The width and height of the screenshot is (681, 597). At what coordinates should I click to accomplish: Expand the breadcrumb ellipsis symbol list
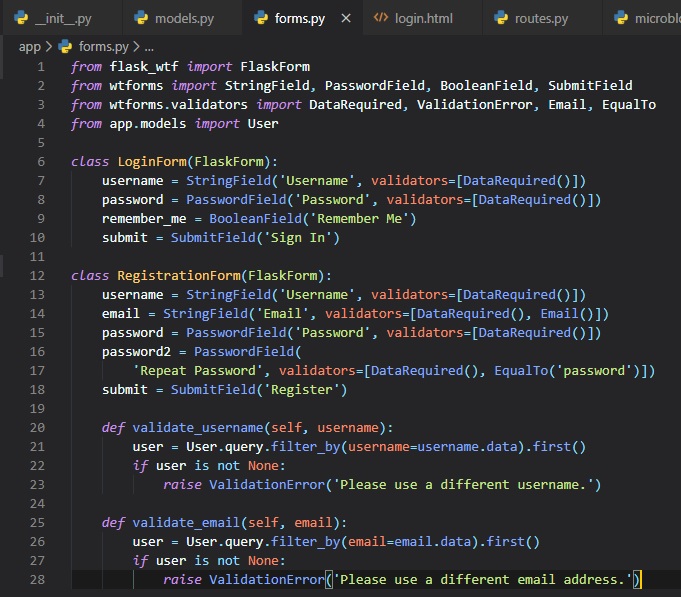pos(150,46)
